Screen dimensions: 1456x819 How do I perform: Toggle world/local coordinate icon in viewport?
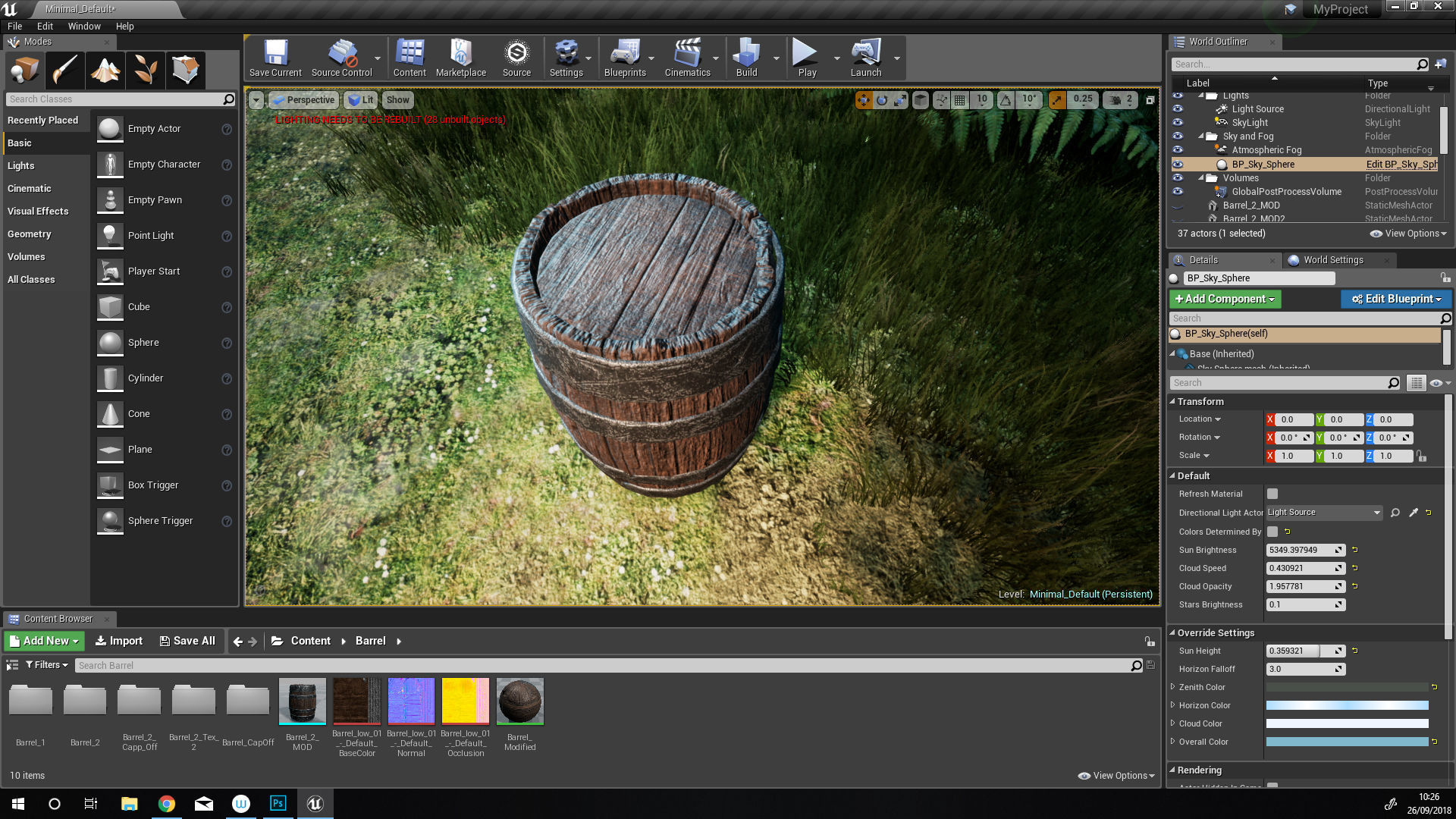click(x=921, y=100)
